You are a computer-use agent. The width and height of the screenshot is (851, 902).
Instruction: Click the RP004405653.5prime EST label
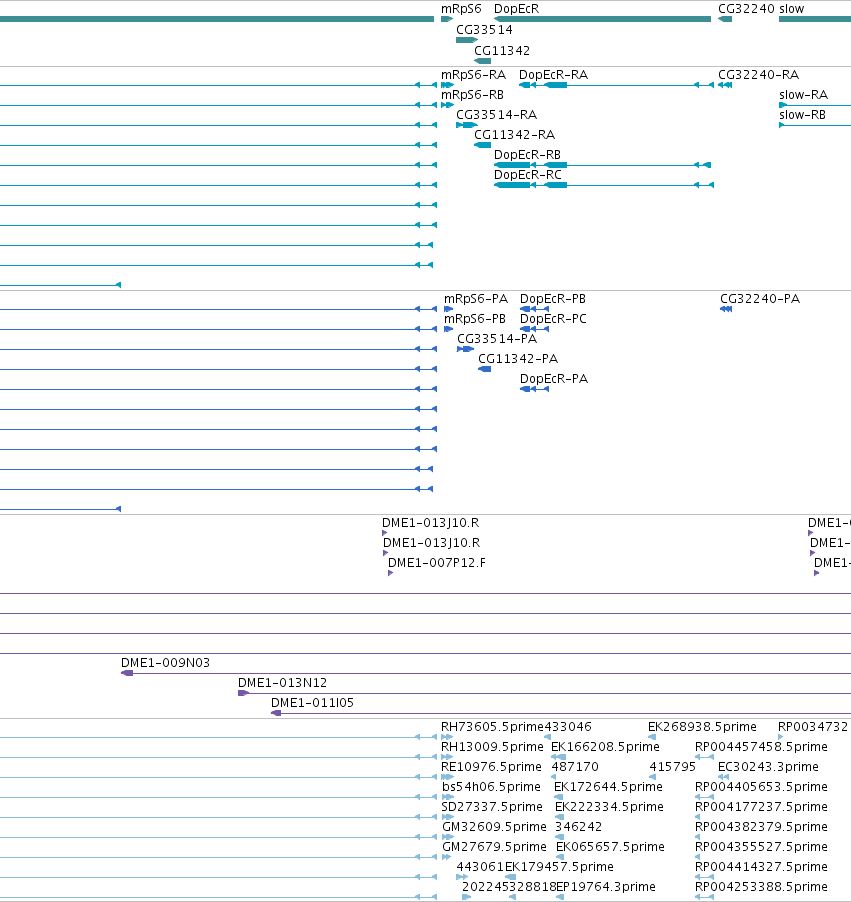click(x=761, y=788)
